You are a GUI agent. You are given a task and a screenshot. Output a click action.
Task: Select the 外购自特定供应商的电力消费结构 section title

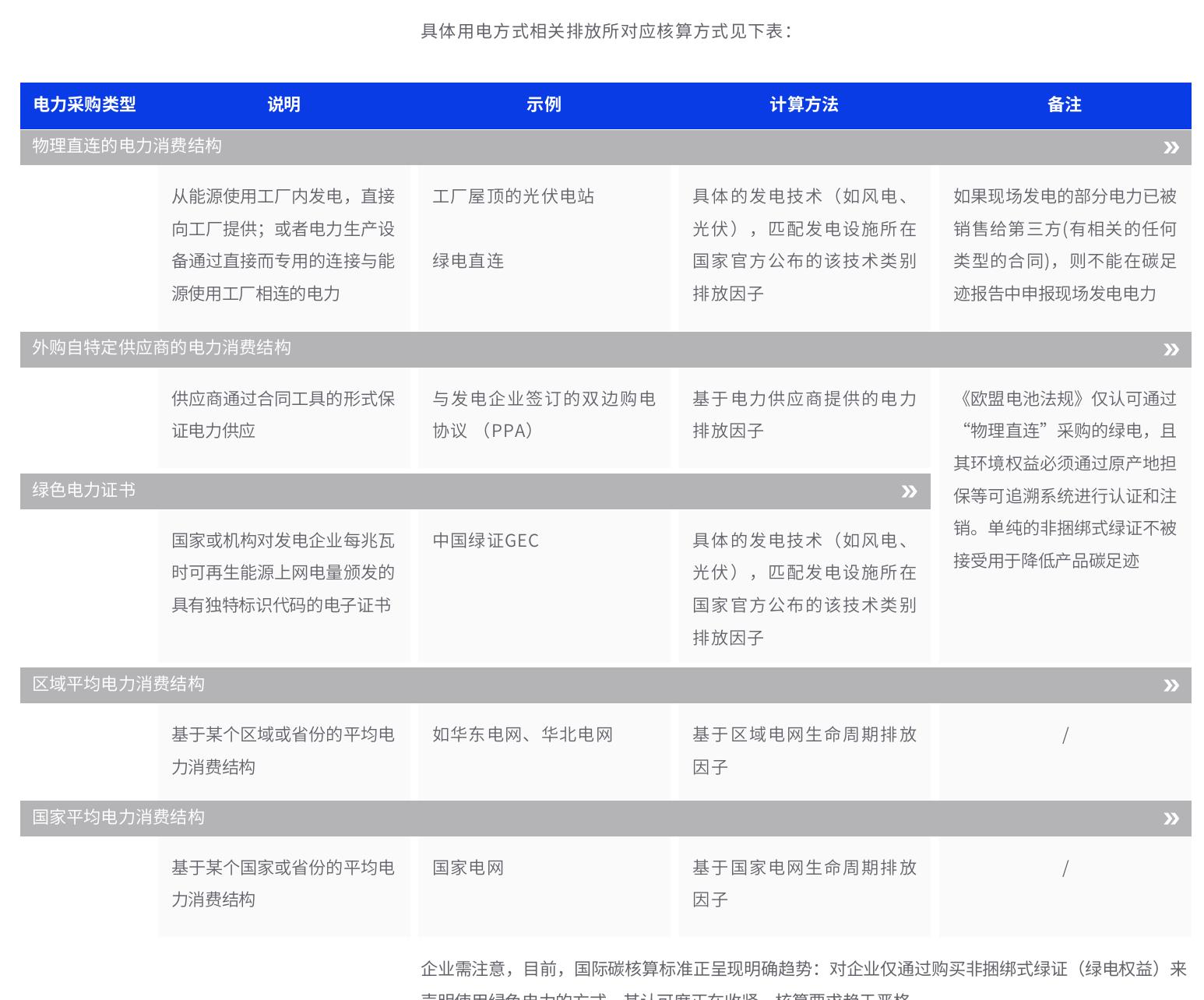coord(161,347)
